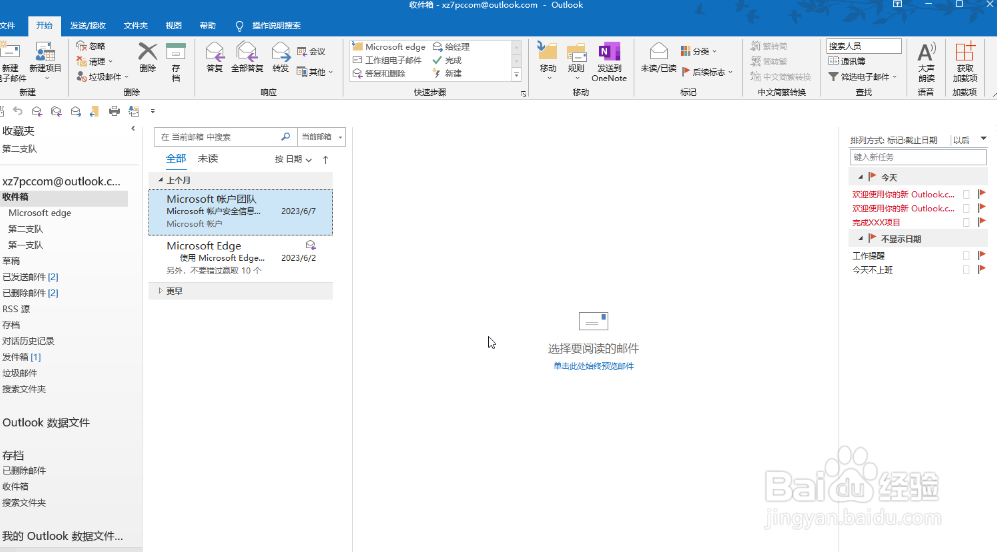Open the 垃圾邮件 junk dropdown
Image resolution: width=997 pixels, height=552 pixels.
coord(102,76)
